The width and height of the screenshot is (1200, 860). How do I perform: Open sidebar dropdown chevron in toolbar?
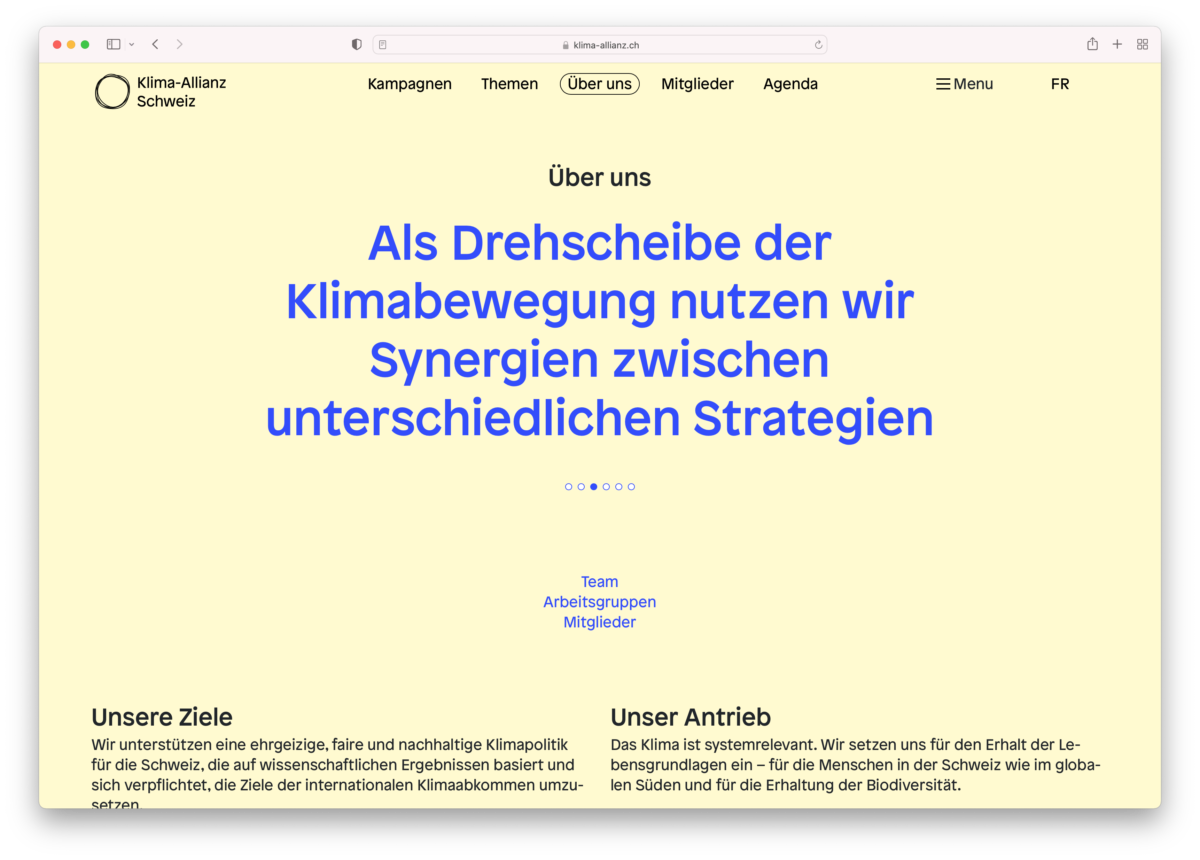(132, 44)
